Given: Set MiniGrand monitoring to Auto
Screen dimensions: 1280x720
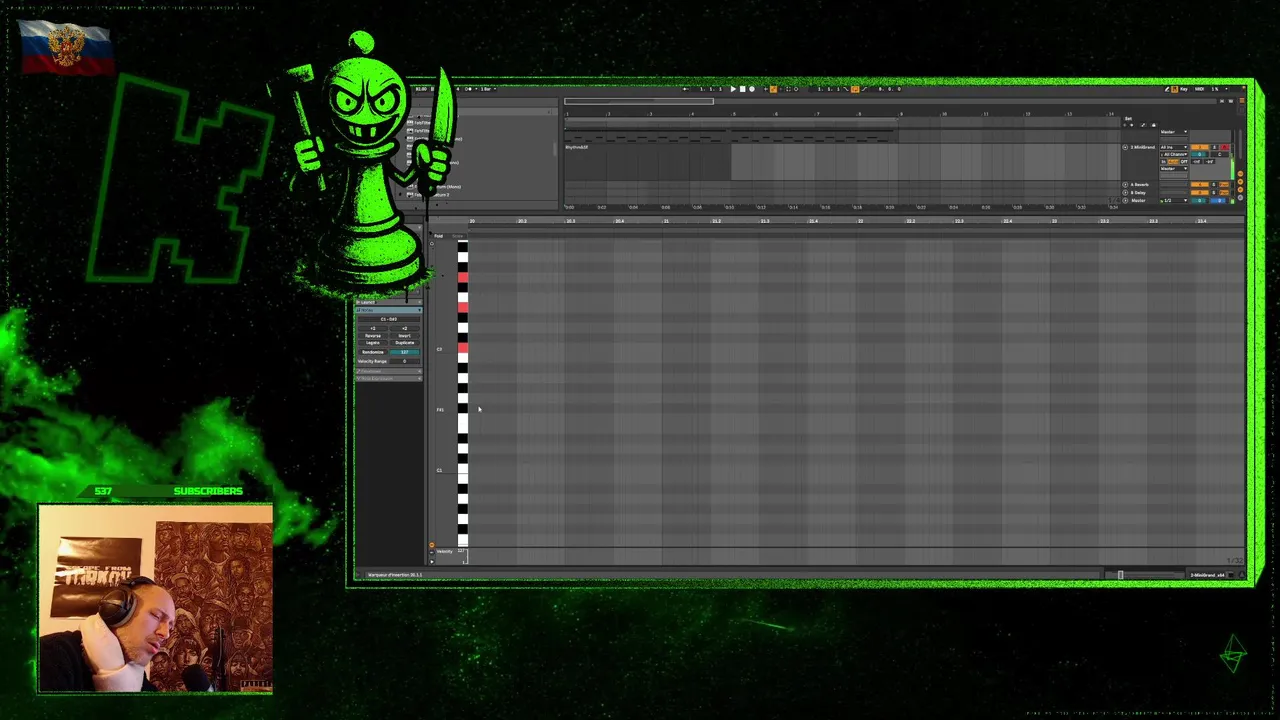Looking at the screenshot, I should (x=1173, y=162).
